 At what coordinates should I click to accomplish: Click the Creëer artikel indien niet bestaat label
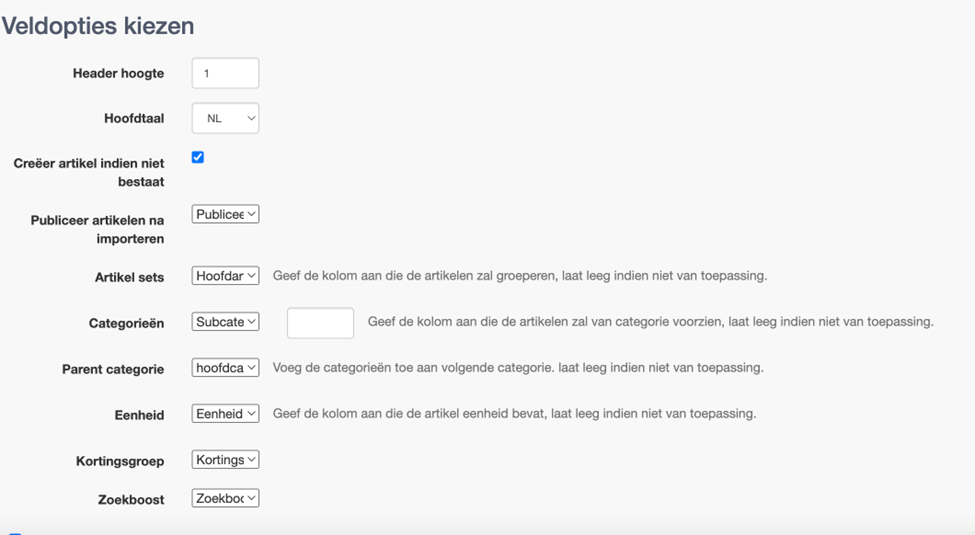(89, 172)
